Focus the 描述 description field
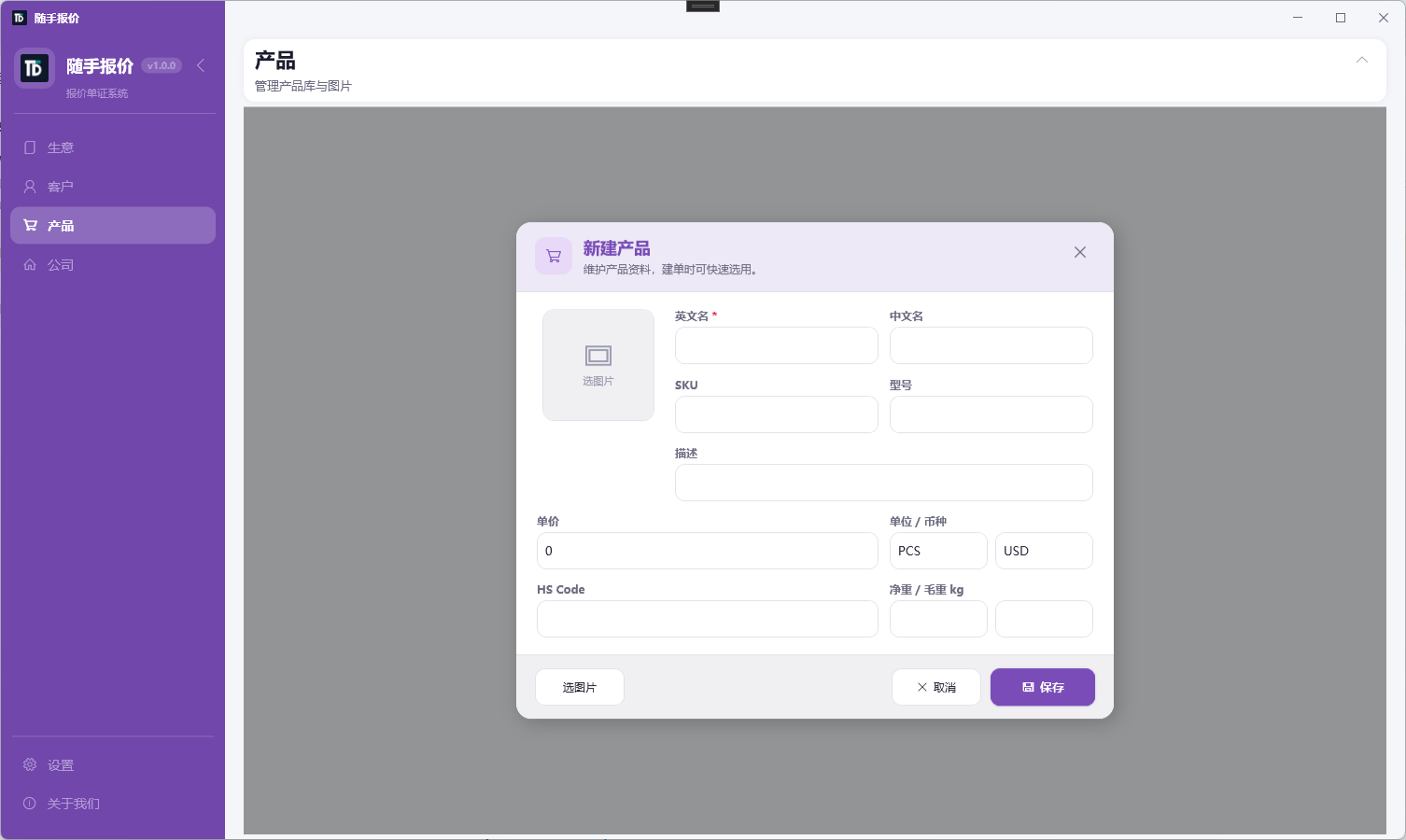This screenshot has width=1406, height=840. [x=884, y=483]
